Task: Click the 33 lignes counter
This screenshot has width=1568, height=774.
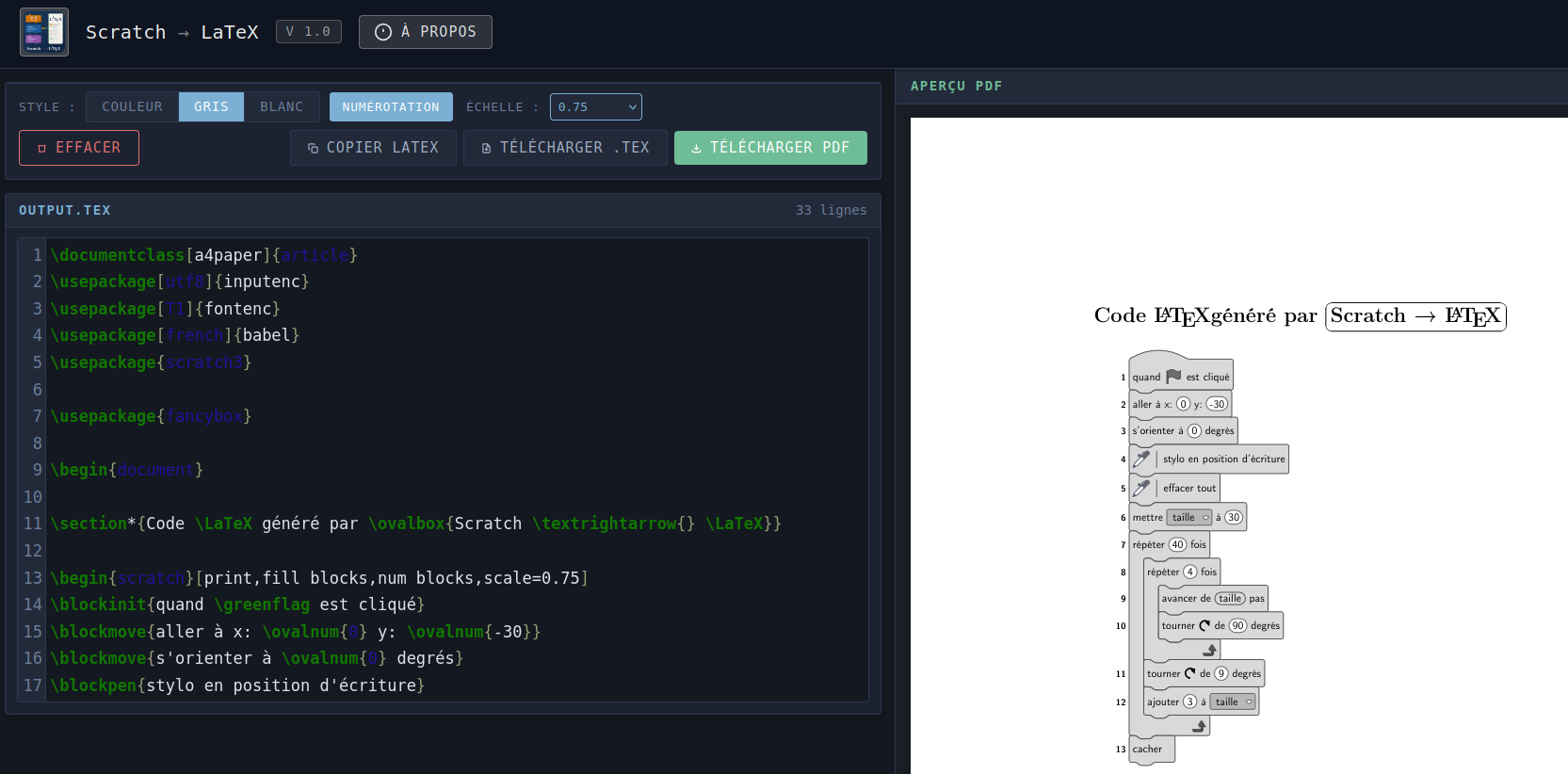Action: (831, 210)
